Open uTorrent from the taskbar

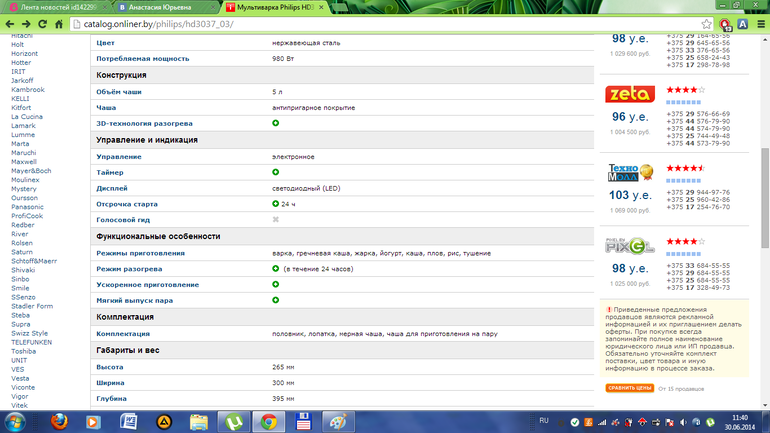pyautogui.click(x=234, y=420)
